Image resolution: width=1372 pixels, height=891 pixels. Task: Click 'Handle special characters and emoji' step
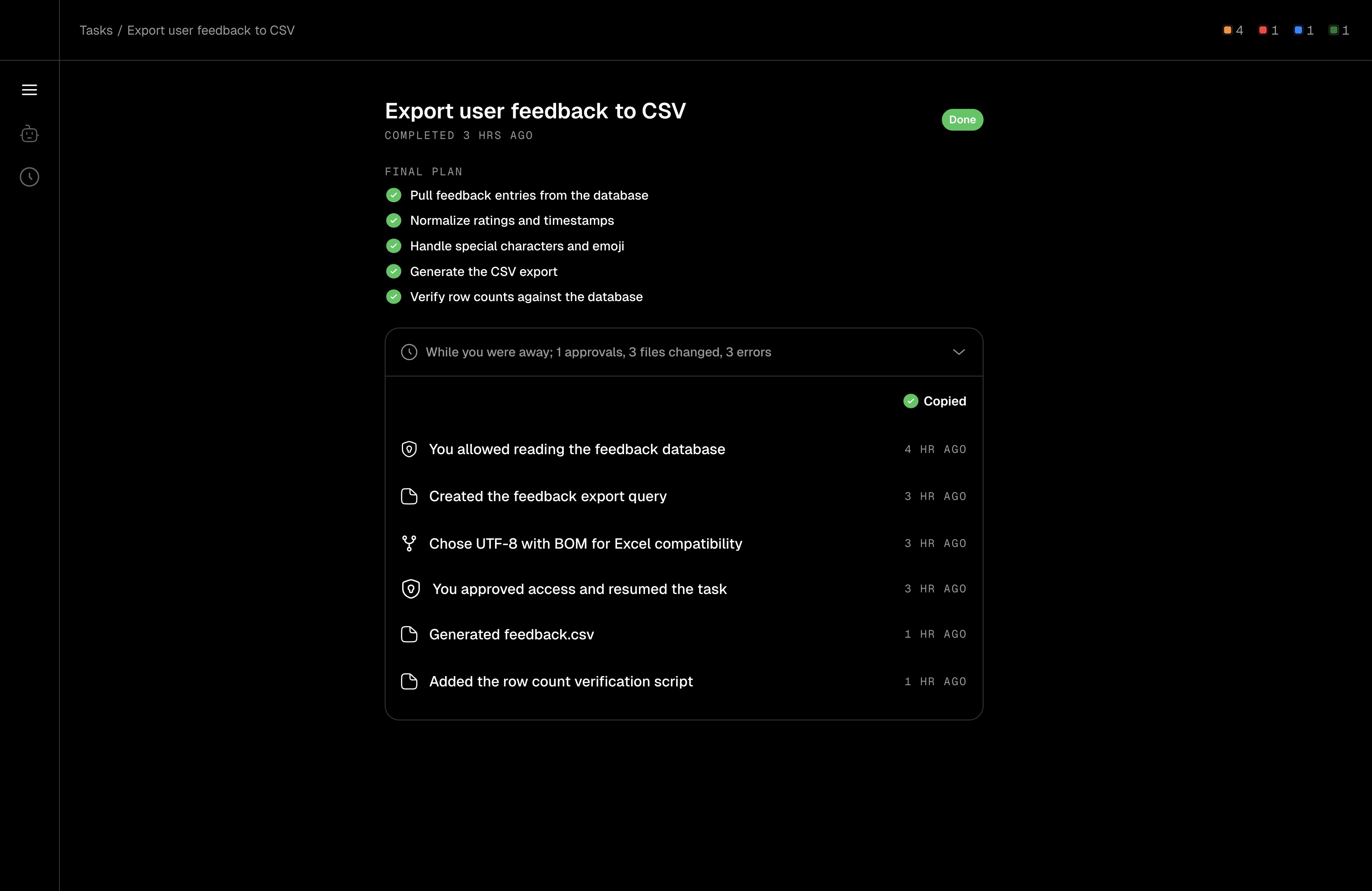point(516,246)
